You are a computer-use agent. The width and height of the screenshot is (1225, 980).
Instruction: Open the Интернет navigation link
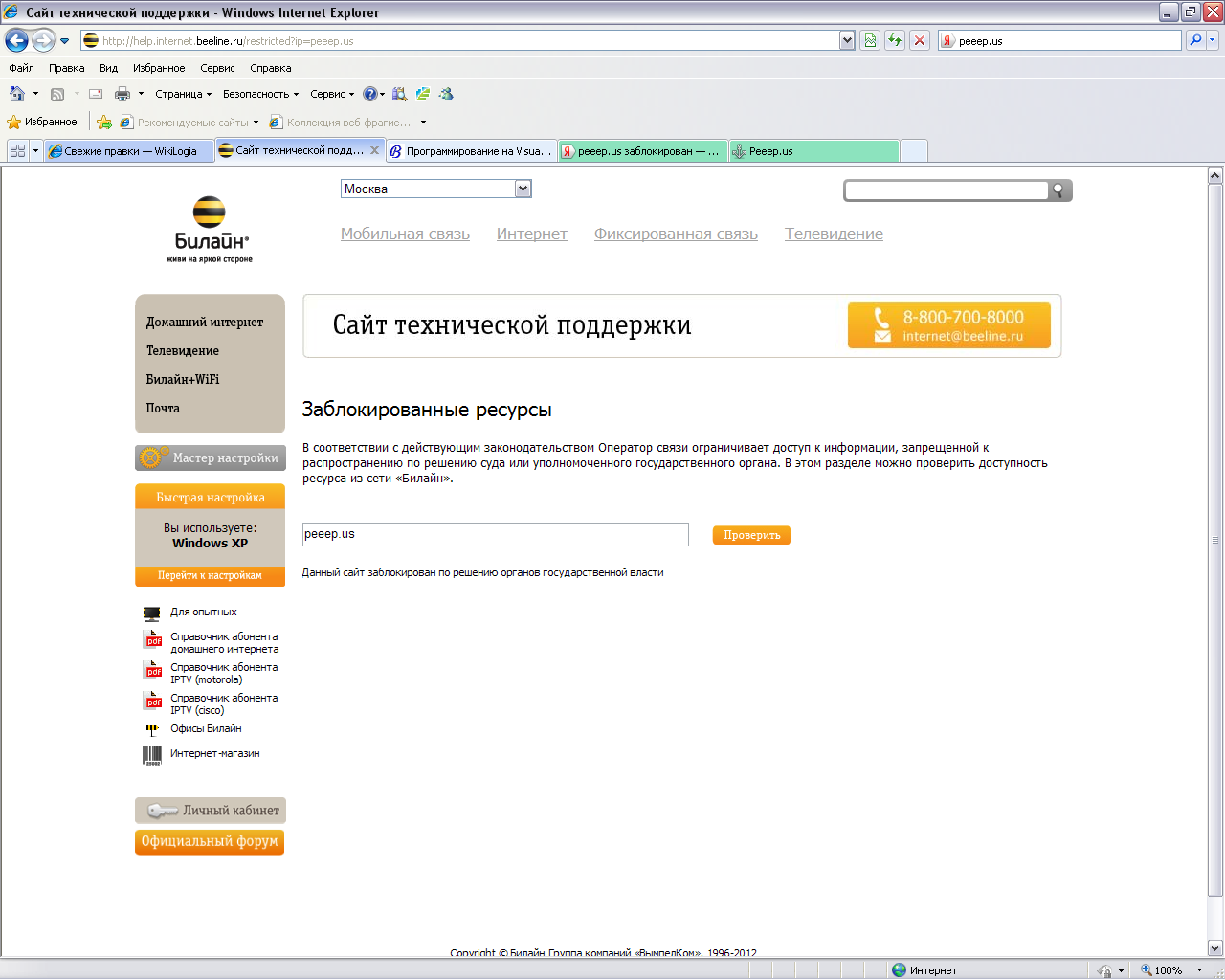pyautogui.click(x=532, y=234)
